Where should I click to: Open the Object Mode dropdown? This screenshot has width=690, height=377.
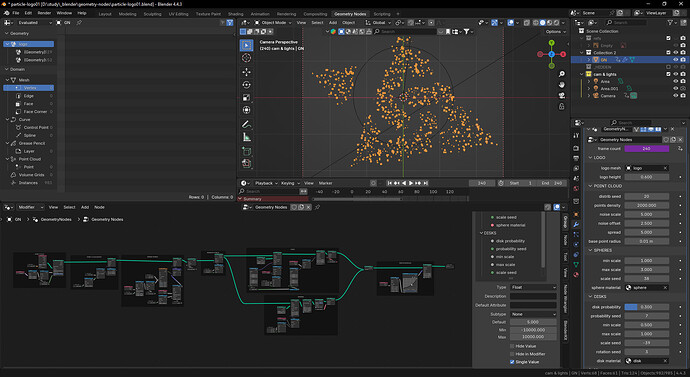click(273, 22)
